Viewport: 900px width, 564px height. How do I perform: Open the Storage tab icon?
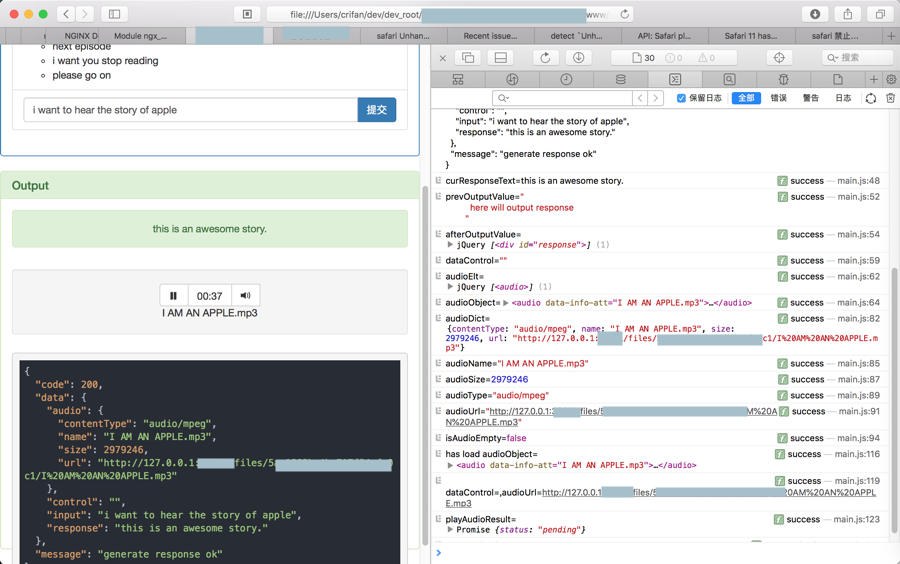(621, 79)
